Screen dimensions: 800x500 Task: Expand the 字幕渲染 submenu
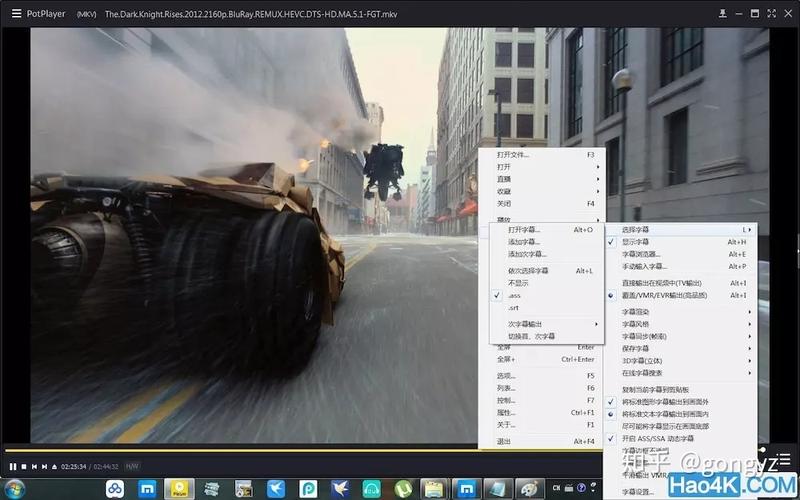click(x=636, y=312)
